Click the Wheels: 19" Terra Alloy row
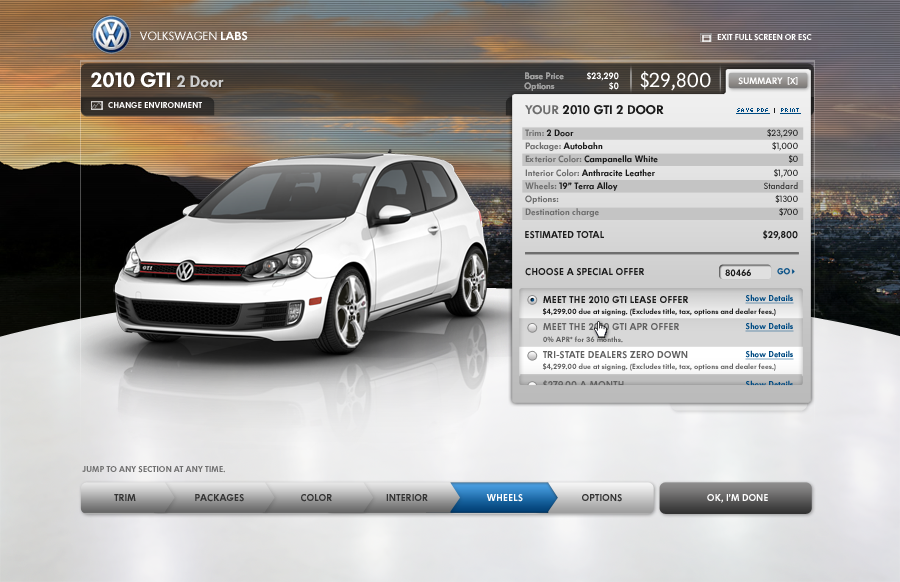Screen dimensions: 900x582 pos(661,186)
